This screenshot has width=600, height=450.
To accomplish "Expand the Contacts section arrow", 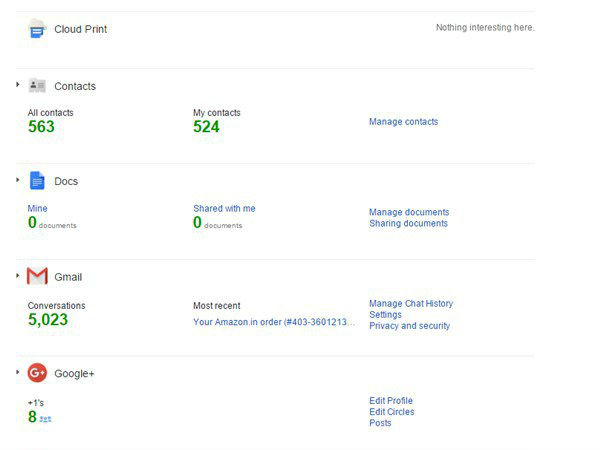I will pyautogui.click(x=18, y=85).
